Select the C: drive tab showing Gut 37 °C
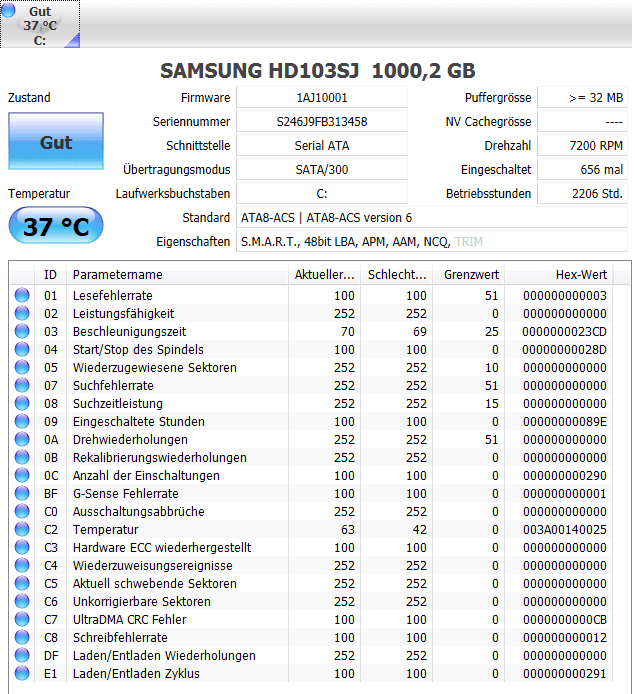This screenshot has width=635, height=694. tap(40, 24)
